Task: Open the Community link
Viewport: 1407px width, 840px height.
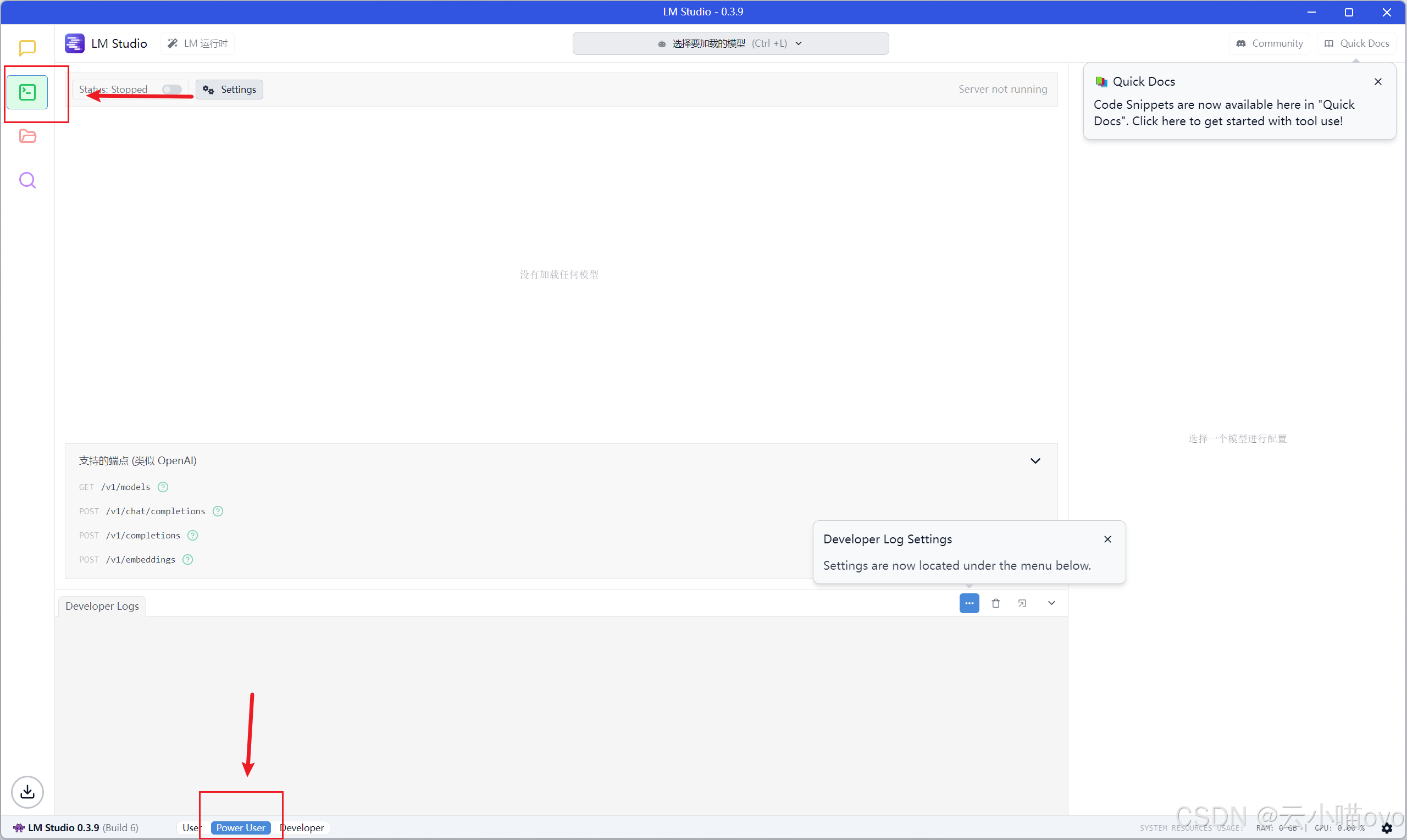Action: [x=1270, y=43]
